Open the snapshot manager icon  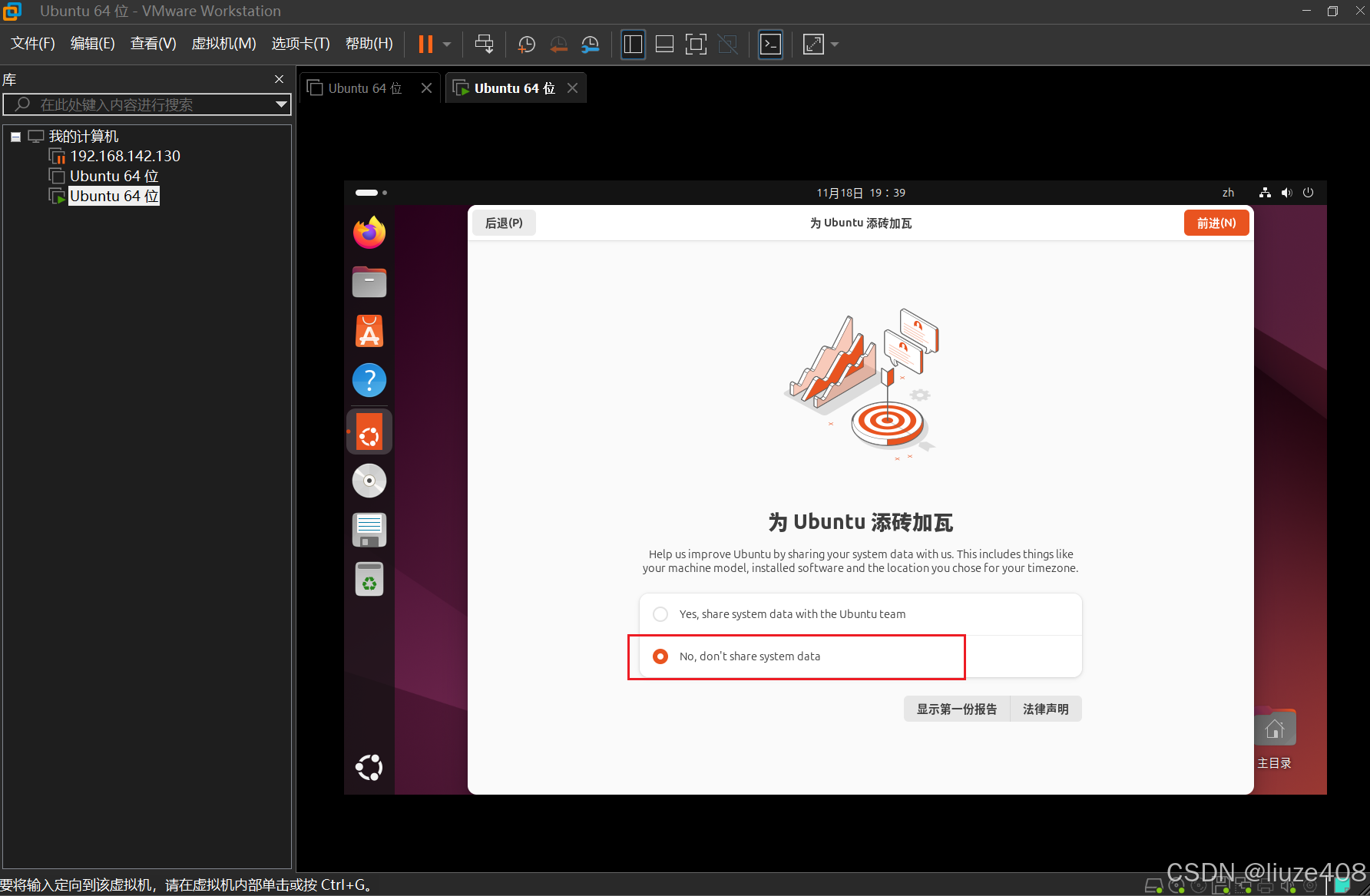tap(590, 45)
